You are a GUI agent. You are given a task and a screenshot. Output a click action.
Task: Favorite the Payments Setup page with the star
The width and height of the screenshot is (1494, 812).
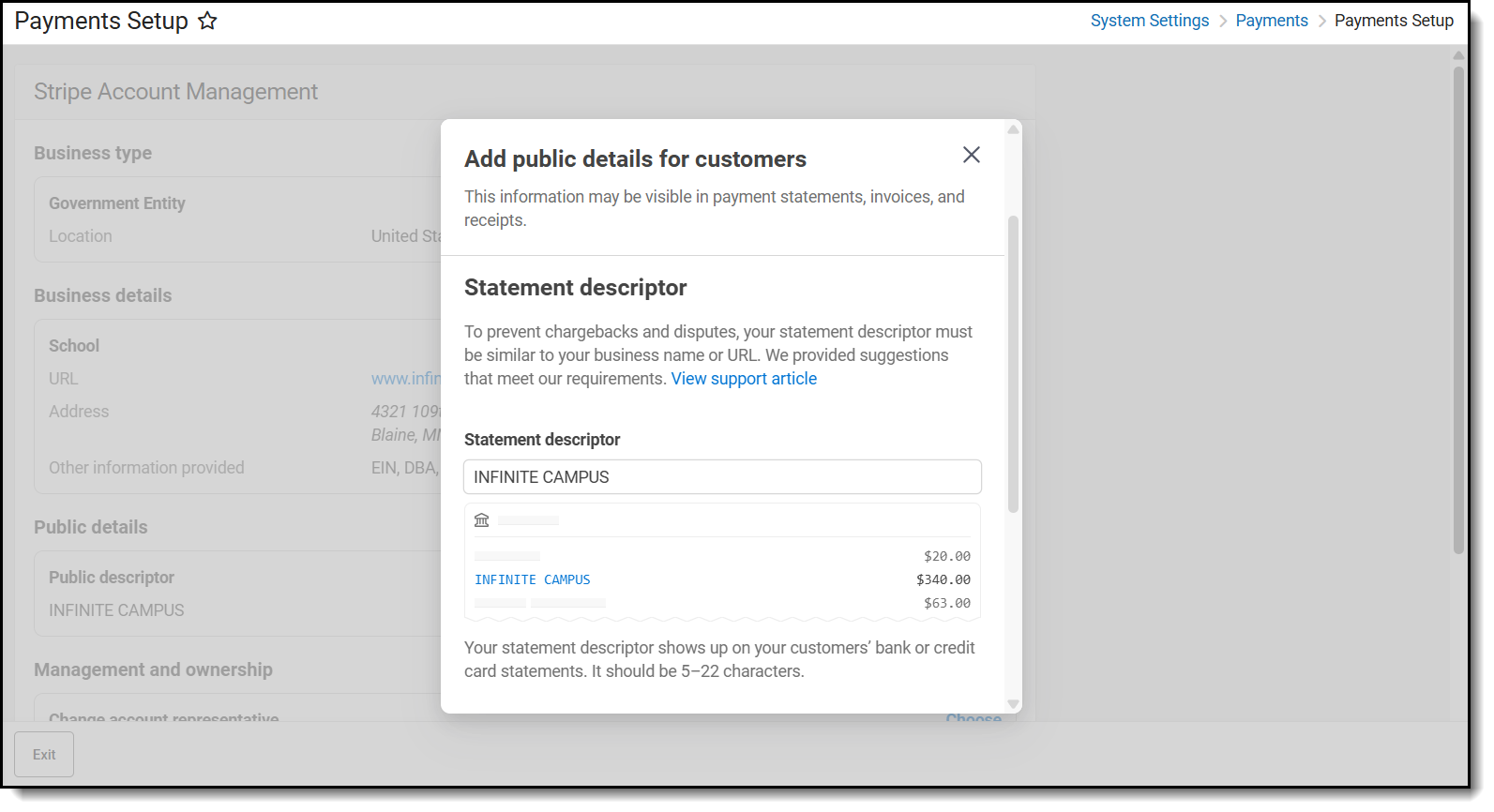(x=207, y=22)
